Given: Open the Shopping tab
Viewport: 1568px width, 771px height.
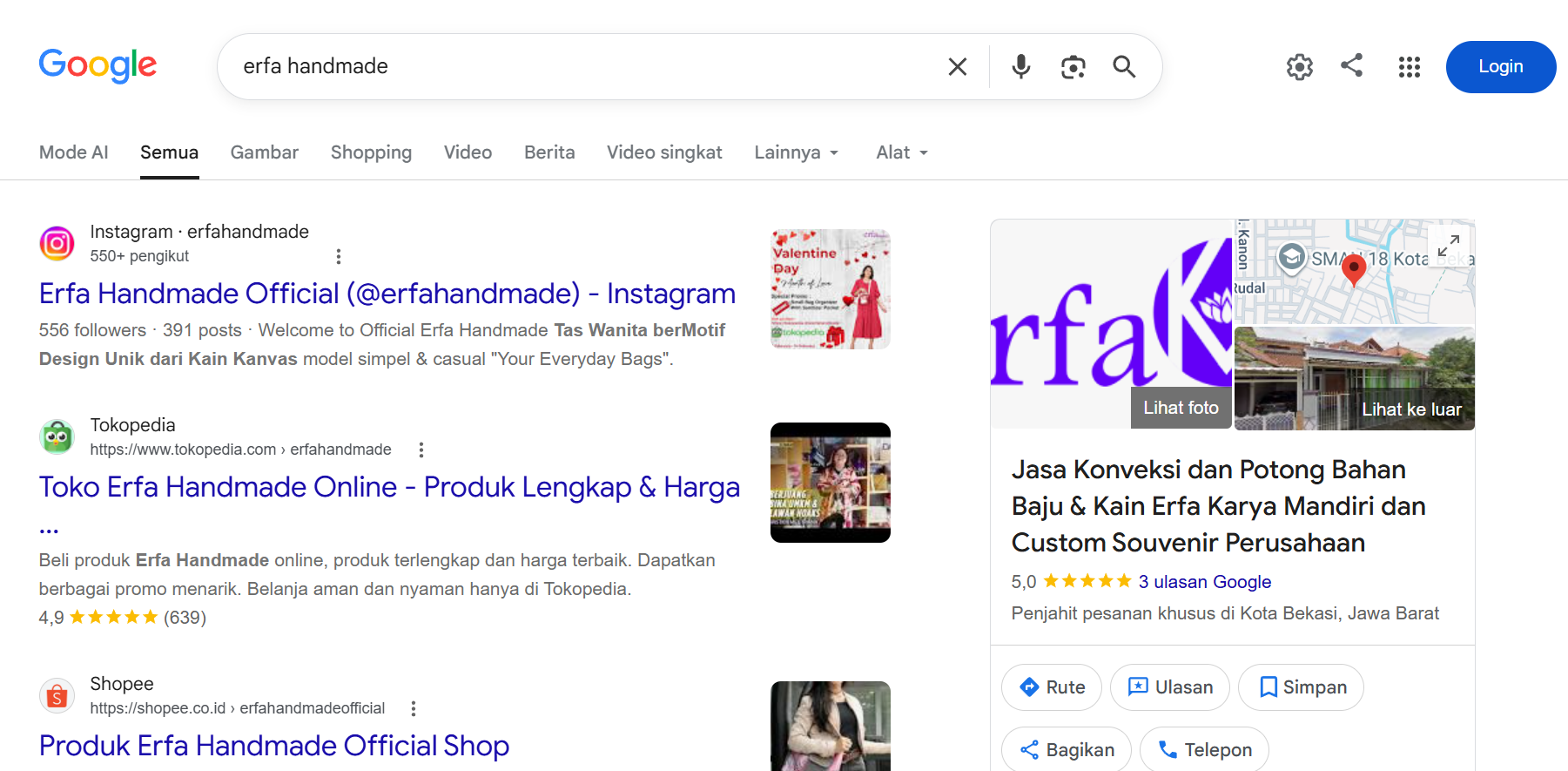Looking at the screenshot, I should point(371,152).
